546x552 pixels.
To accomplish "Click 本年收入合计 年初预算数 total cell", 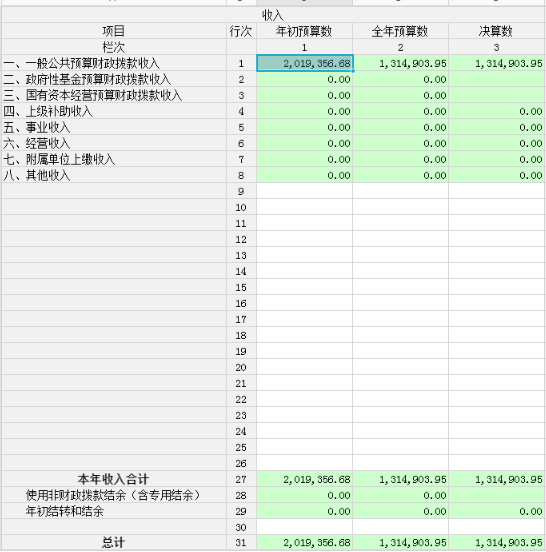I will 305,479.
